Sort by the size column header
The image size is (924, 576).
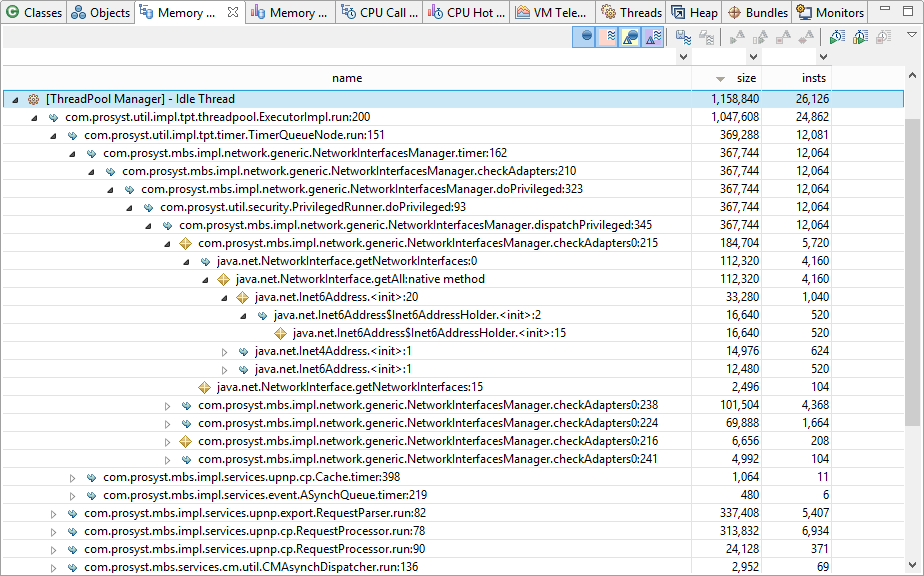tap(746, 78)
